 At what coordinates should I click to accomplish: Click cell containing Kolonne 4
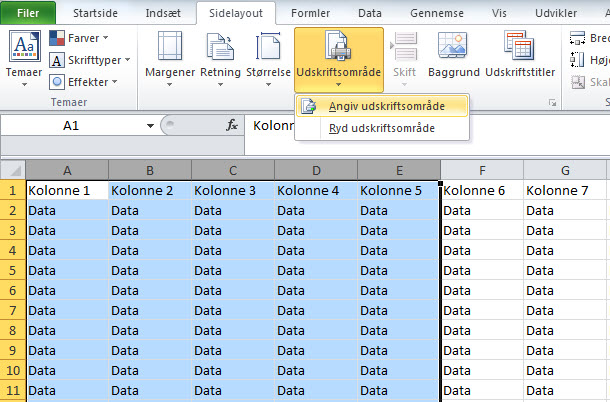[316, 190]
